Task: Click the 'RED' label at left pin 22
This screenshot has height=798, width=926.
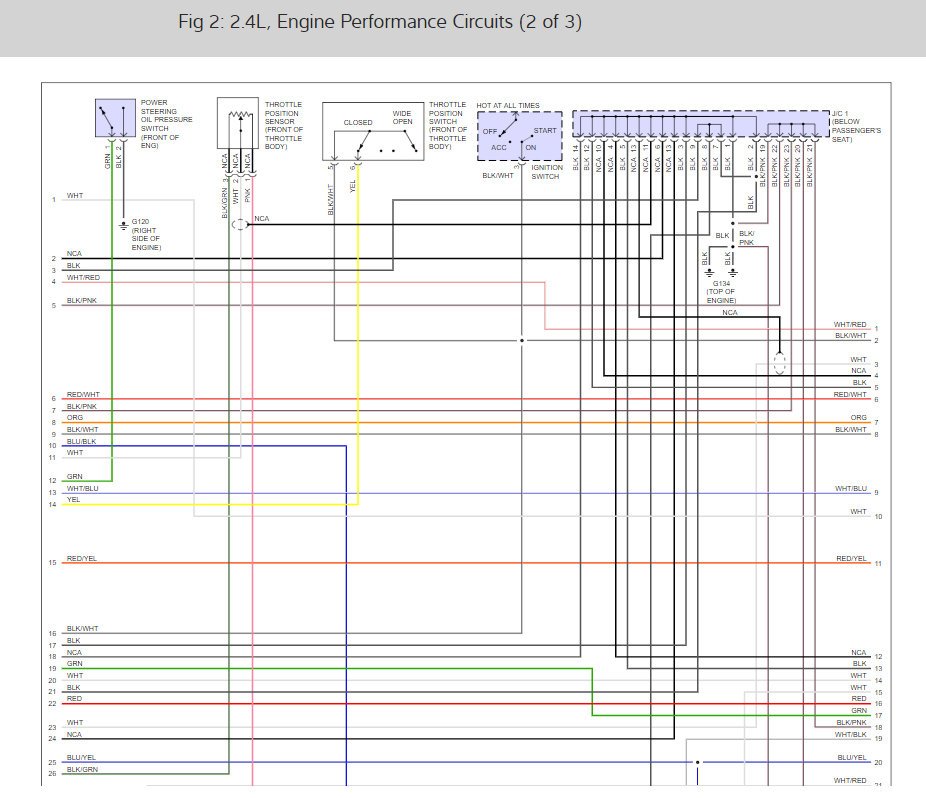Action: 74,699
